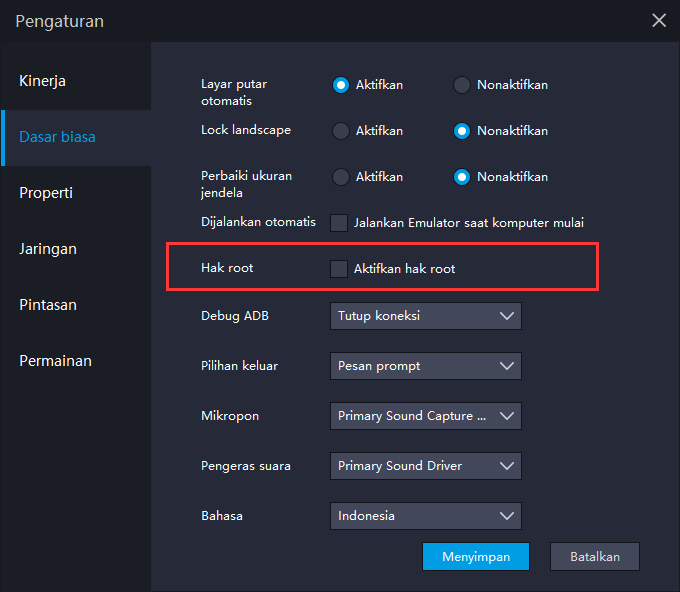This screenshot has height=592, width=680.
Task: Select the Dasar biasa tab
Action: point(76,137)
